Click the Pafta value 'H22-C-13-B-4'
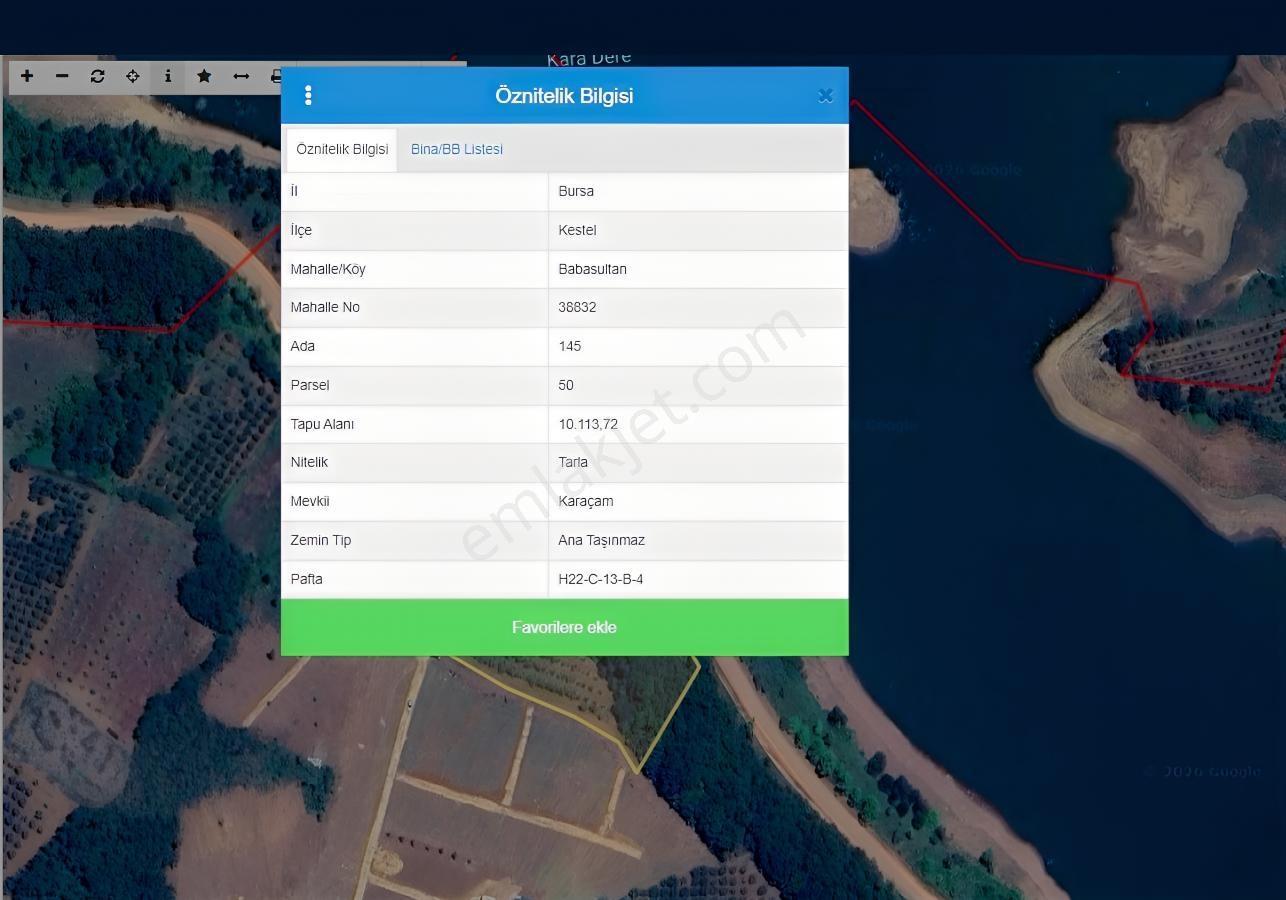Screen dimensions: 1286x900 pyautogui.click(x=601, y=579)
